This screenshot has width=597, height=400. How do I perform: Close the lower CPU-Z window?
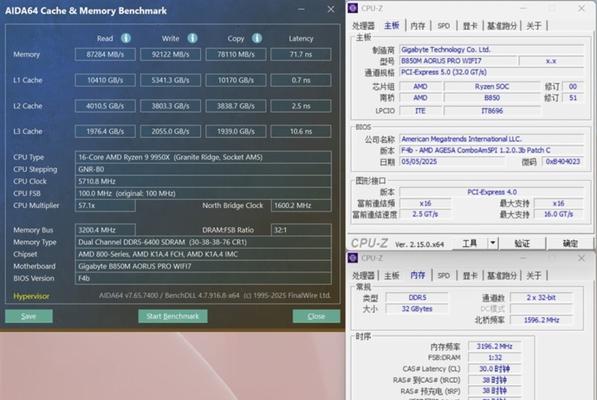pos(581,258)
